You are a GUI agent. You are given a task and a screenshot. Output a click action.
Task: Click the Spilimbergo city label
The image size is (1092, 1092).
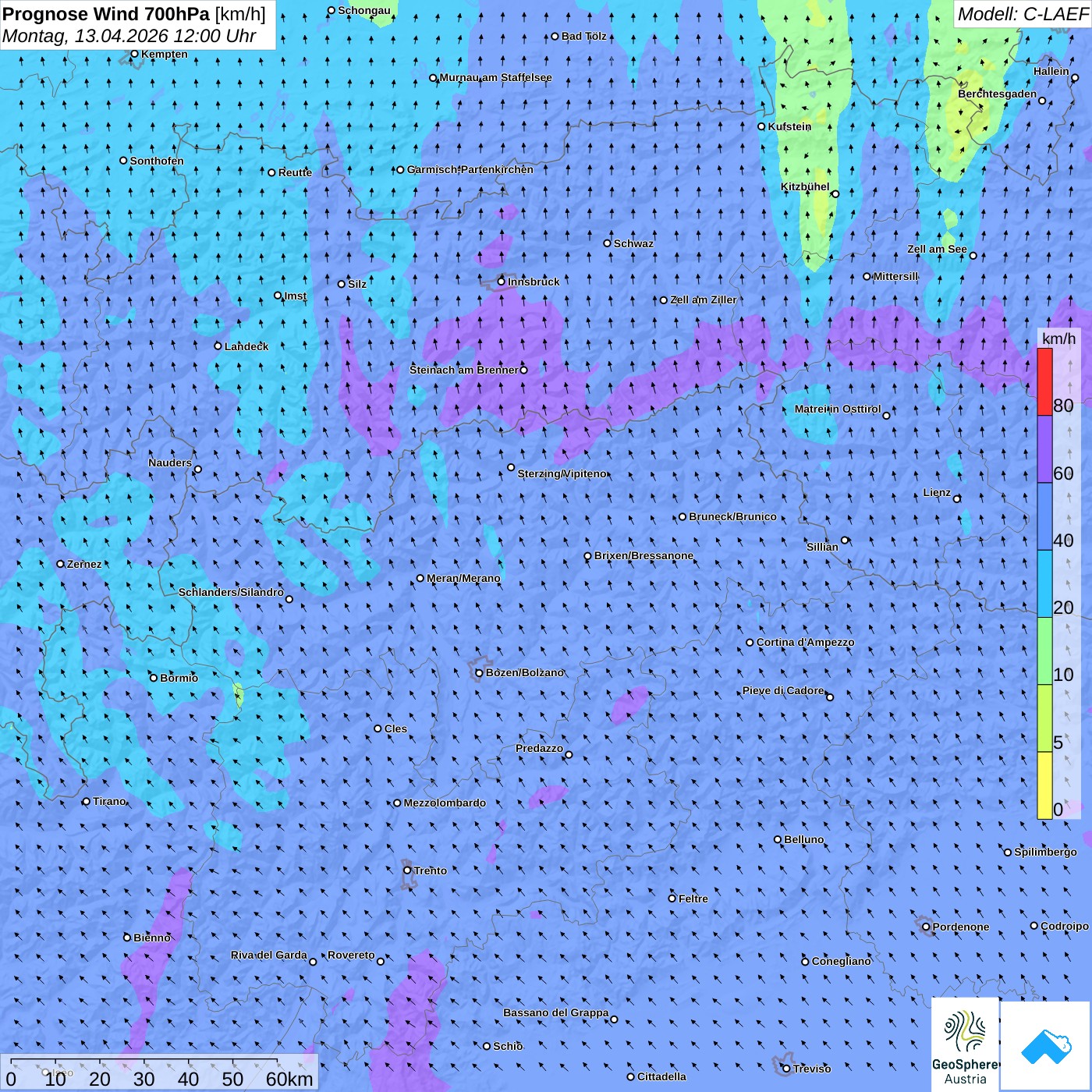click(1045, 852)
